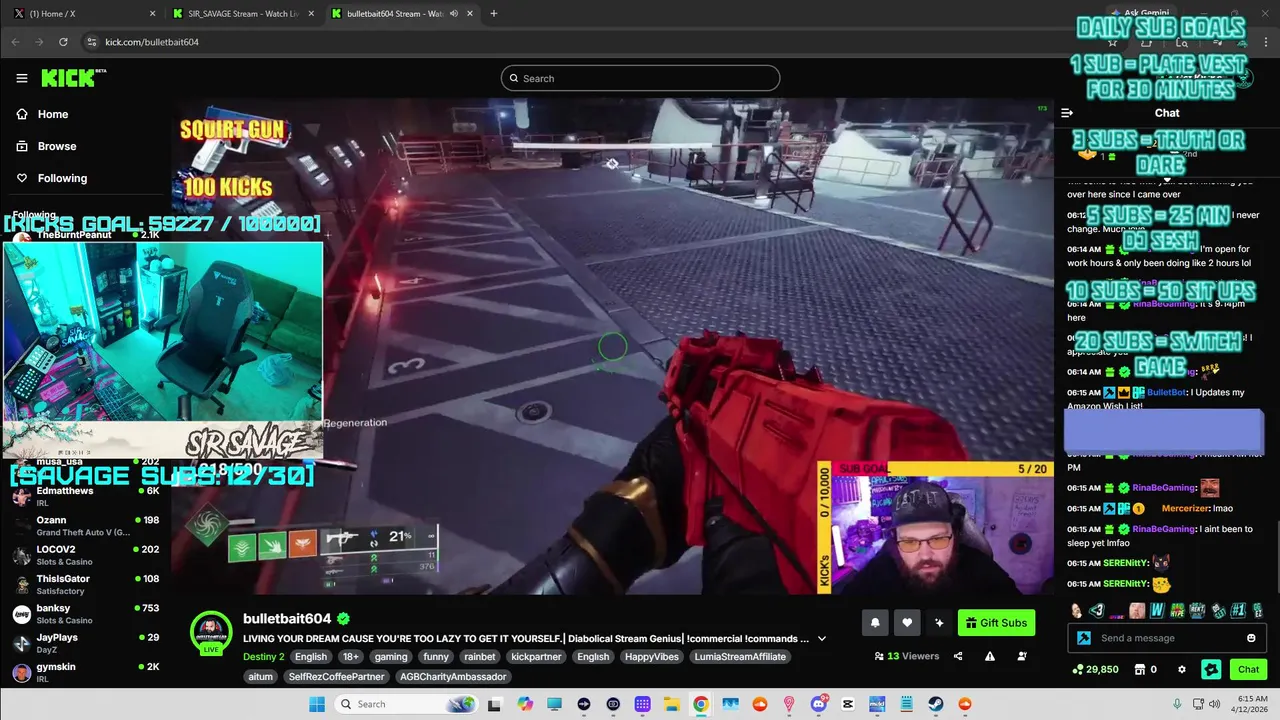Open banksy channel in sidebar
The image size is (1280, 720).
86,614
